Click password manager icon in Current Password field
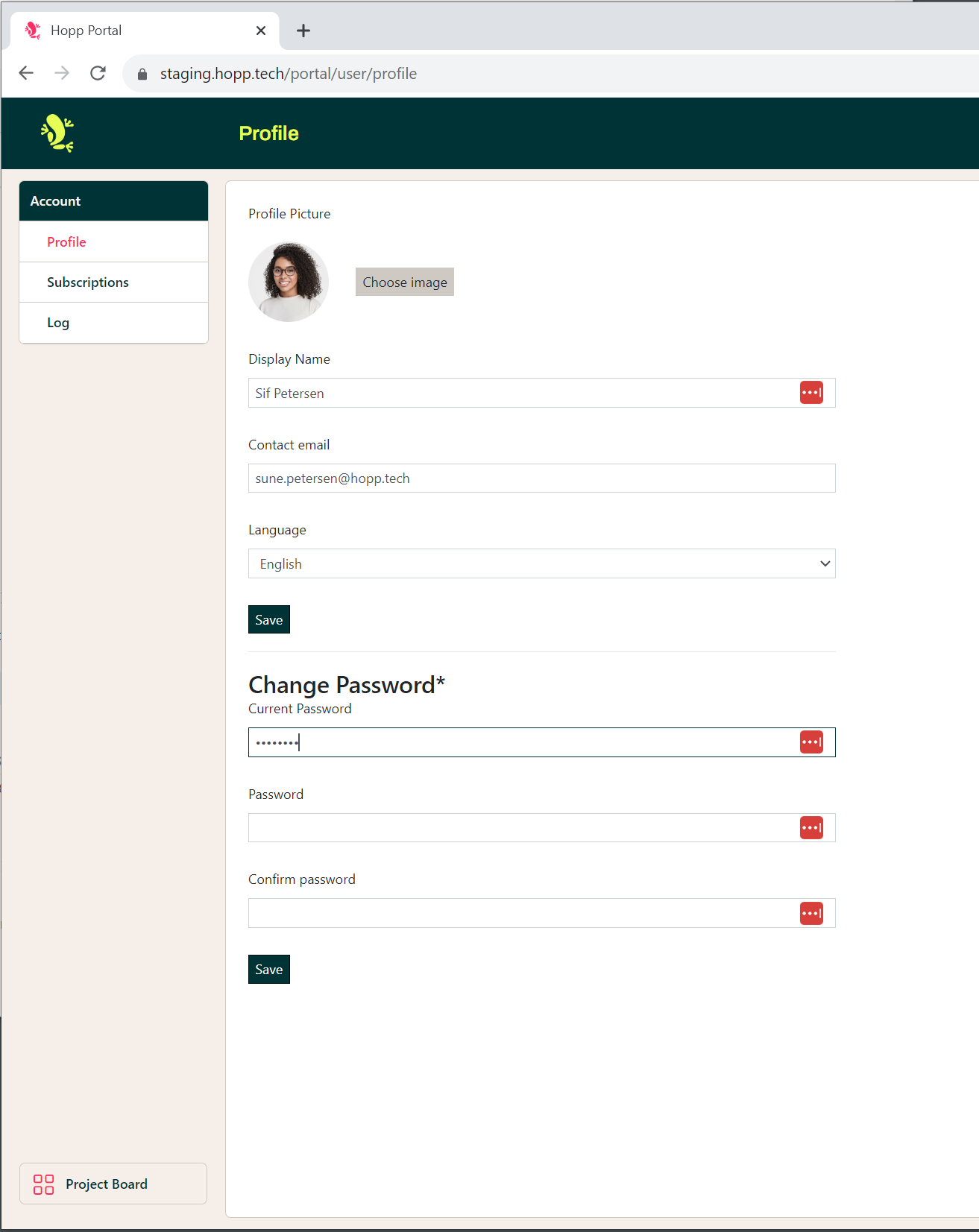 [x=811, y=742]
